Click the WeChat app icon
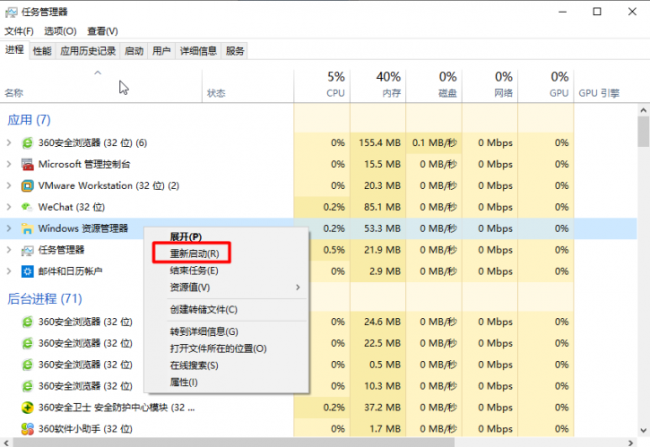The width and height of the screenshot is (650, 447). [27, 207]
